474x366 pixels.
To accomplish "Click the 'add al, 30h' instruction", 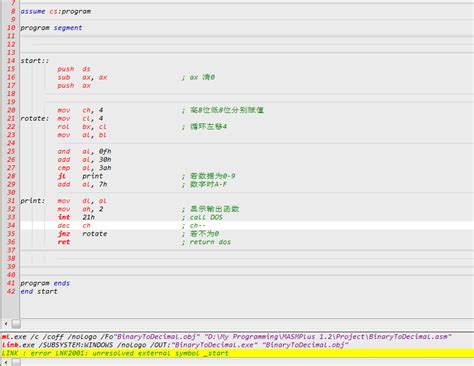I will (84, 159).
